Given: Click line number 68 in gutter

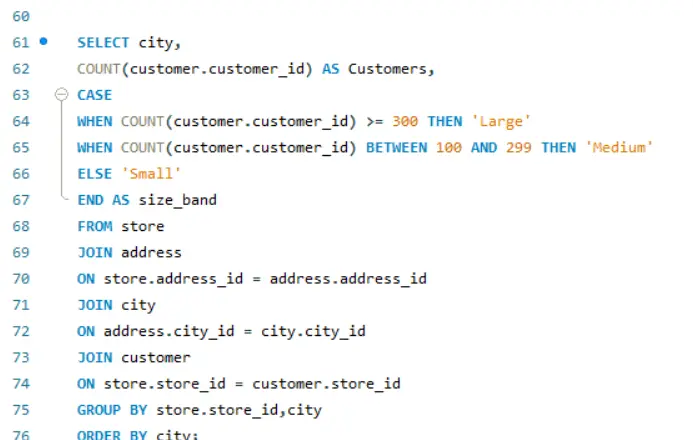Looking at the screenshot, I should coord(21,226).
